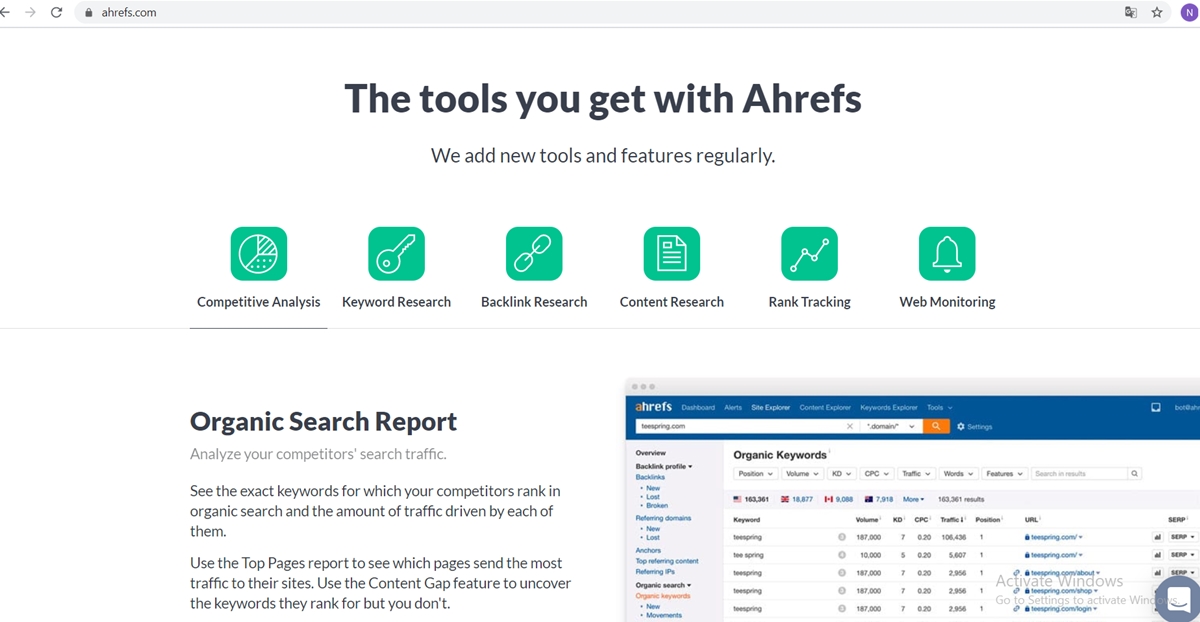Click the Organic keywords sidebar link
The width and height of the screenshot is (1200, 622).
click(663, 596)
